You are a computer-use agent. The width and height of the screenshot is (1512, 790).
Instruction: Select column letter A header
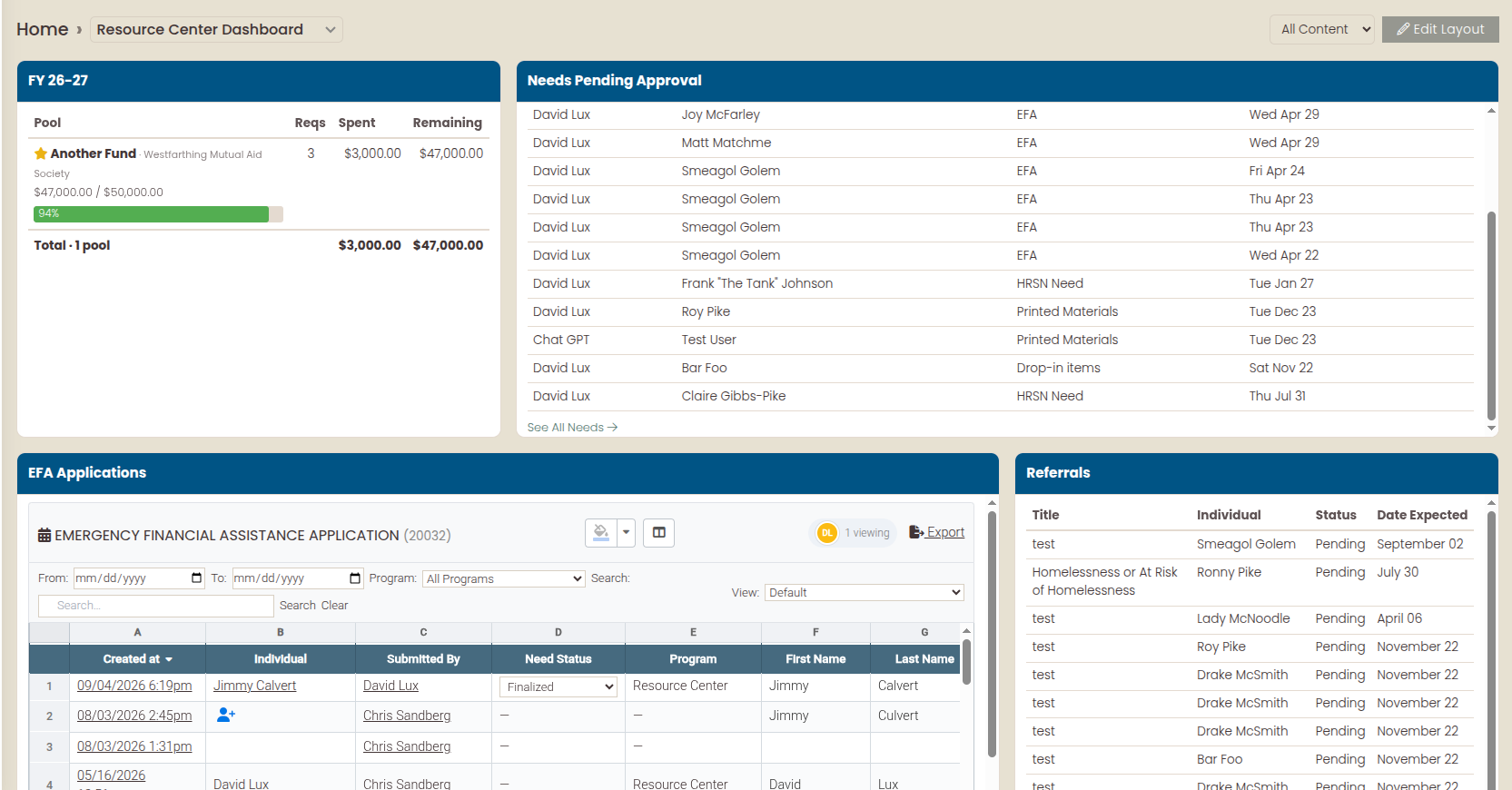[x=137, y=632]
